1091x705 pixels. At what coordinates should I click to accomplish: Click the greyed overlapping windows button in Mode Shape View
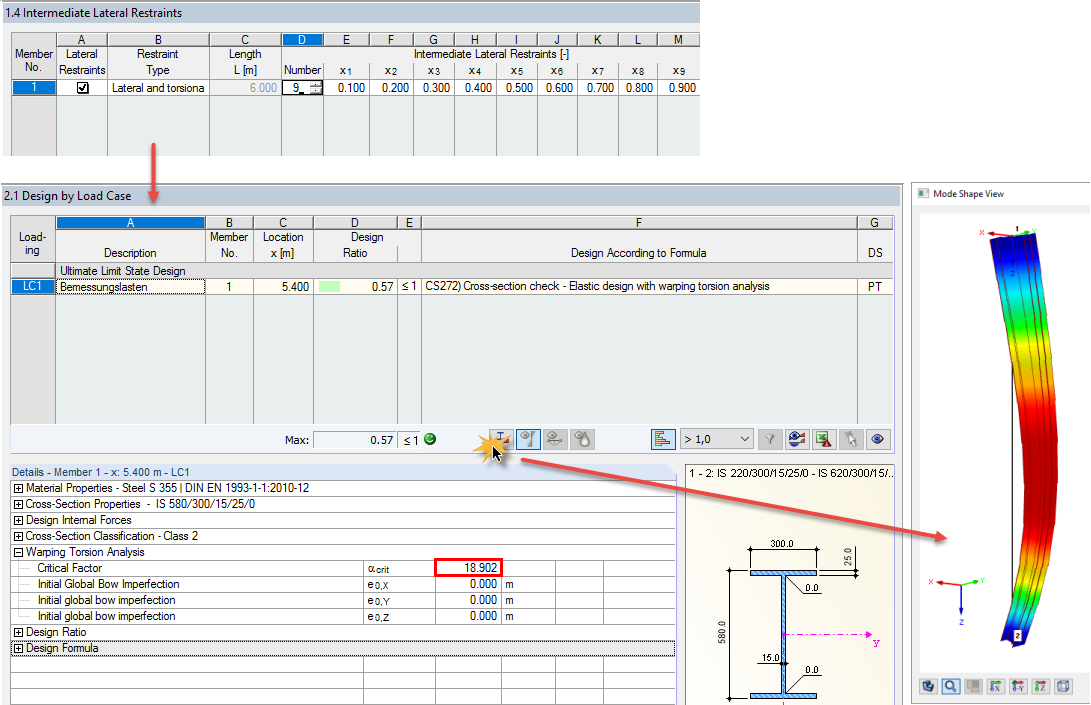(x=973, y=686)
